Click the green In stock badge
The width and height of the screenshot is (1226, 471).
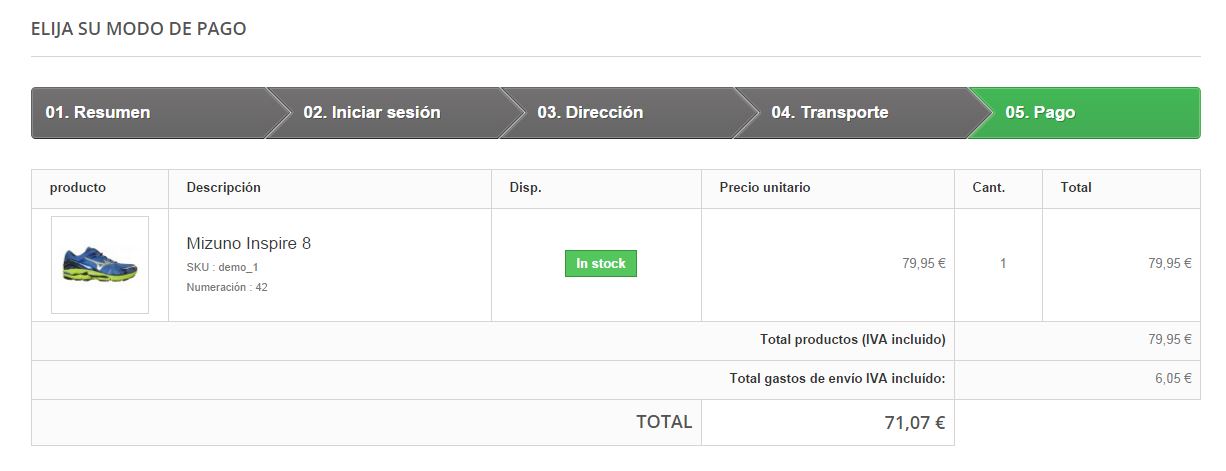pos(600,264)
